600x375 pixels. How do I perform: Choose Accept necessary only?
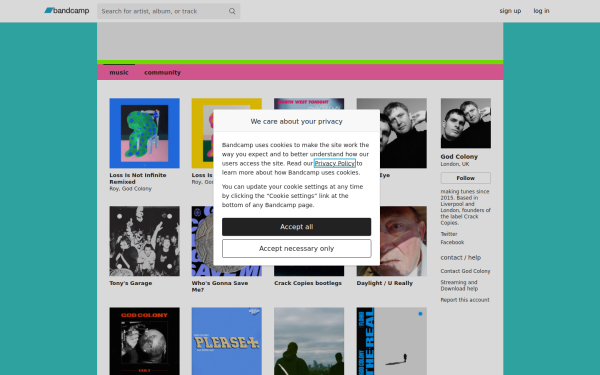297,249
